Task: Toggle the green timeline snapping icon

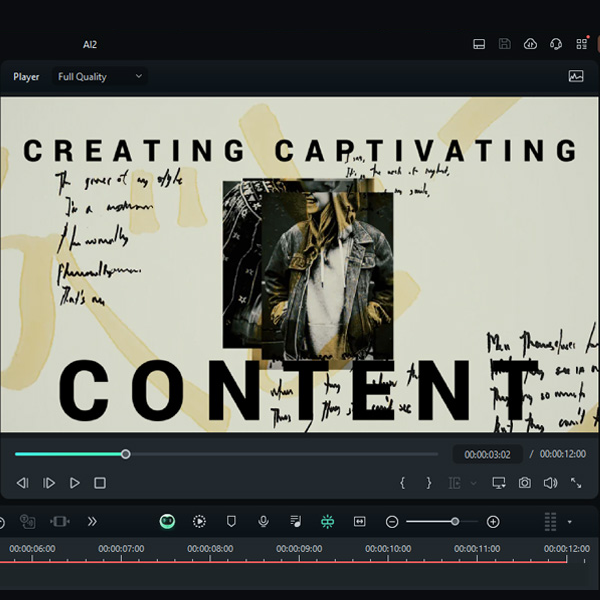Action: (327, 521)
